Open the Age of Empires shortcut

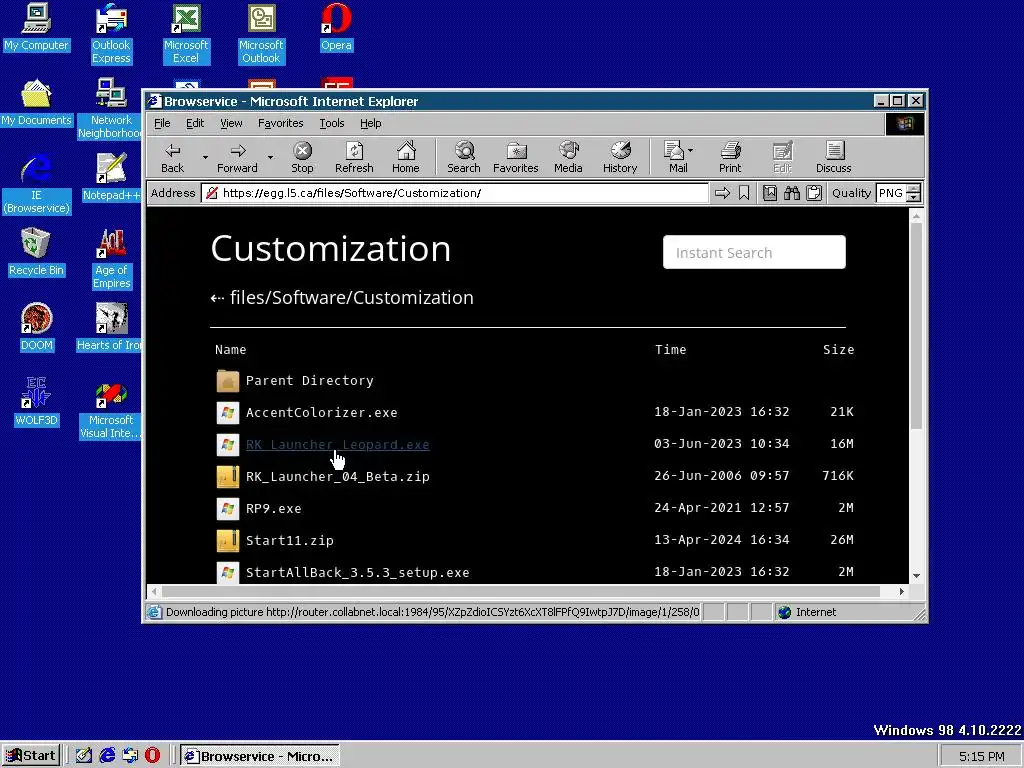point(111,259)
